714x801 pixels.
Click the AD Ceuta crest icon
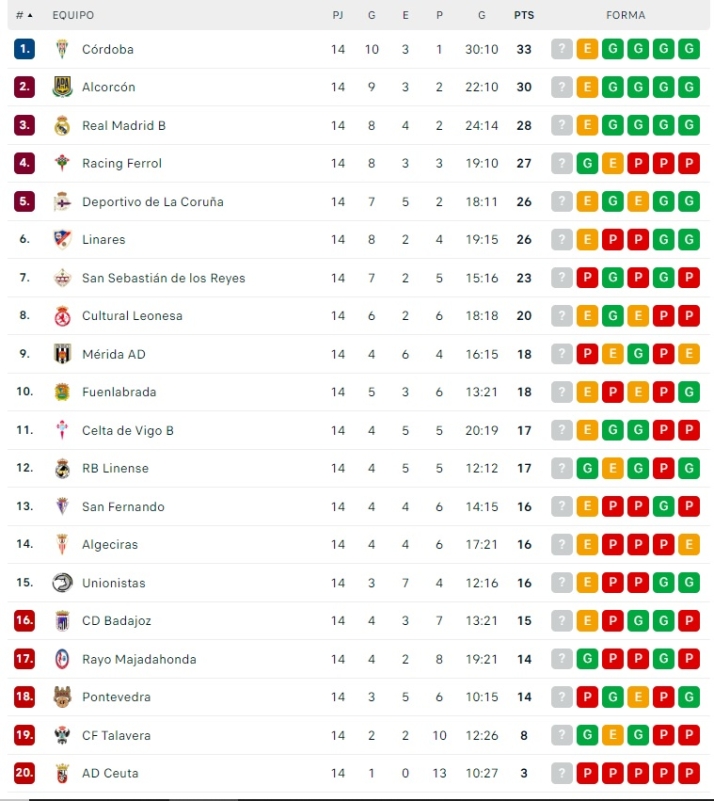(x=62, y=773)
